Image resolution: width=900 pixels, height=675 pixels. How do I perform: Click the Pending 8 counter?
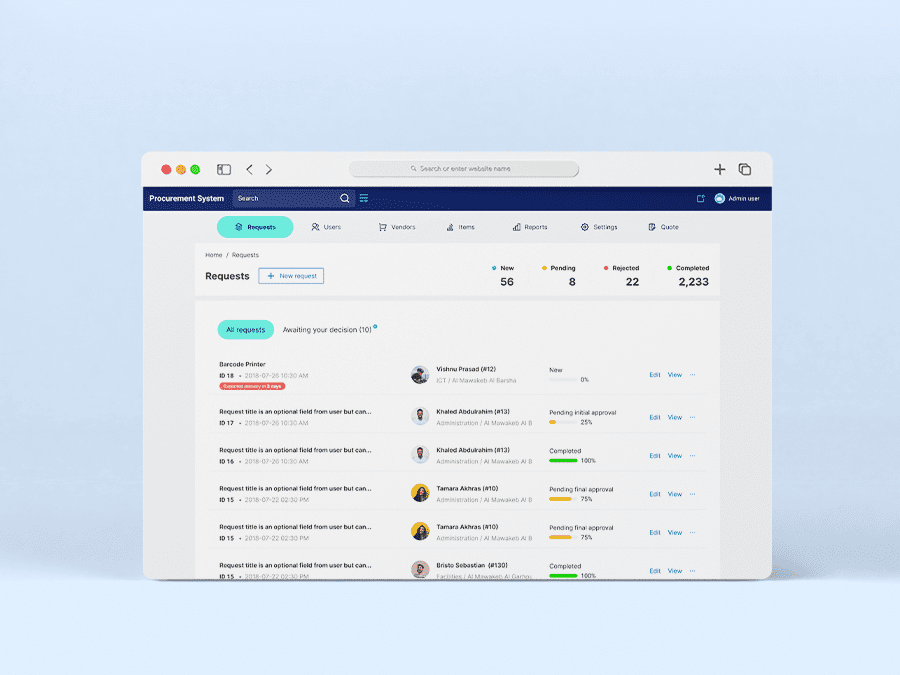click(x=559, y=276)
